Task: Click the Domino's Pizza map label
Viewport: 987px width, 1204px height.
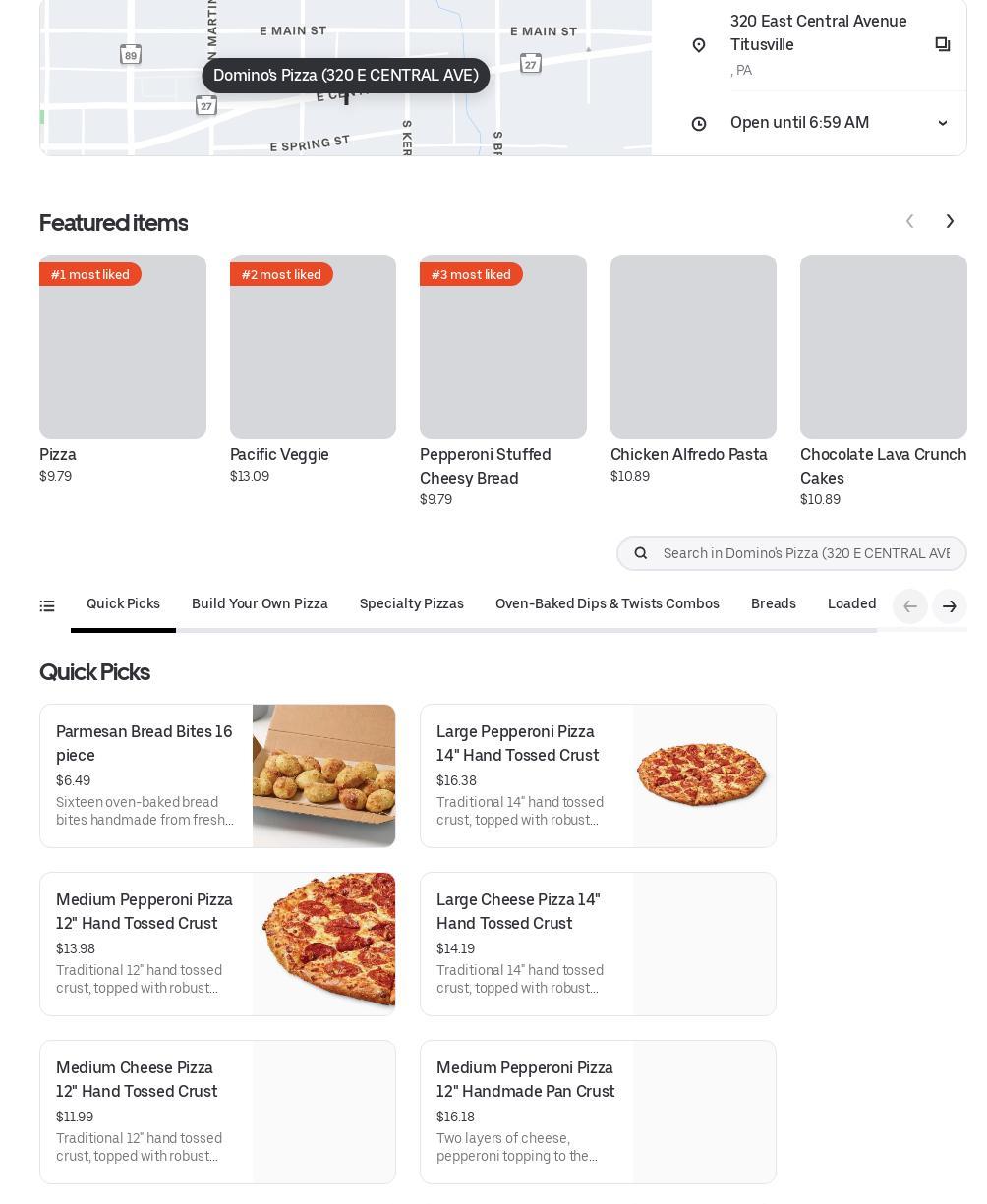Action: click(x=346, y=76)
